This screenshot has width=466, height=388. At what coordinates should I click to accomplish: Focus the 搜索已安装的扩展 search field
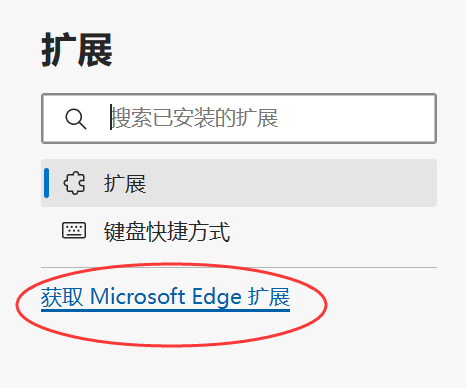239,119
